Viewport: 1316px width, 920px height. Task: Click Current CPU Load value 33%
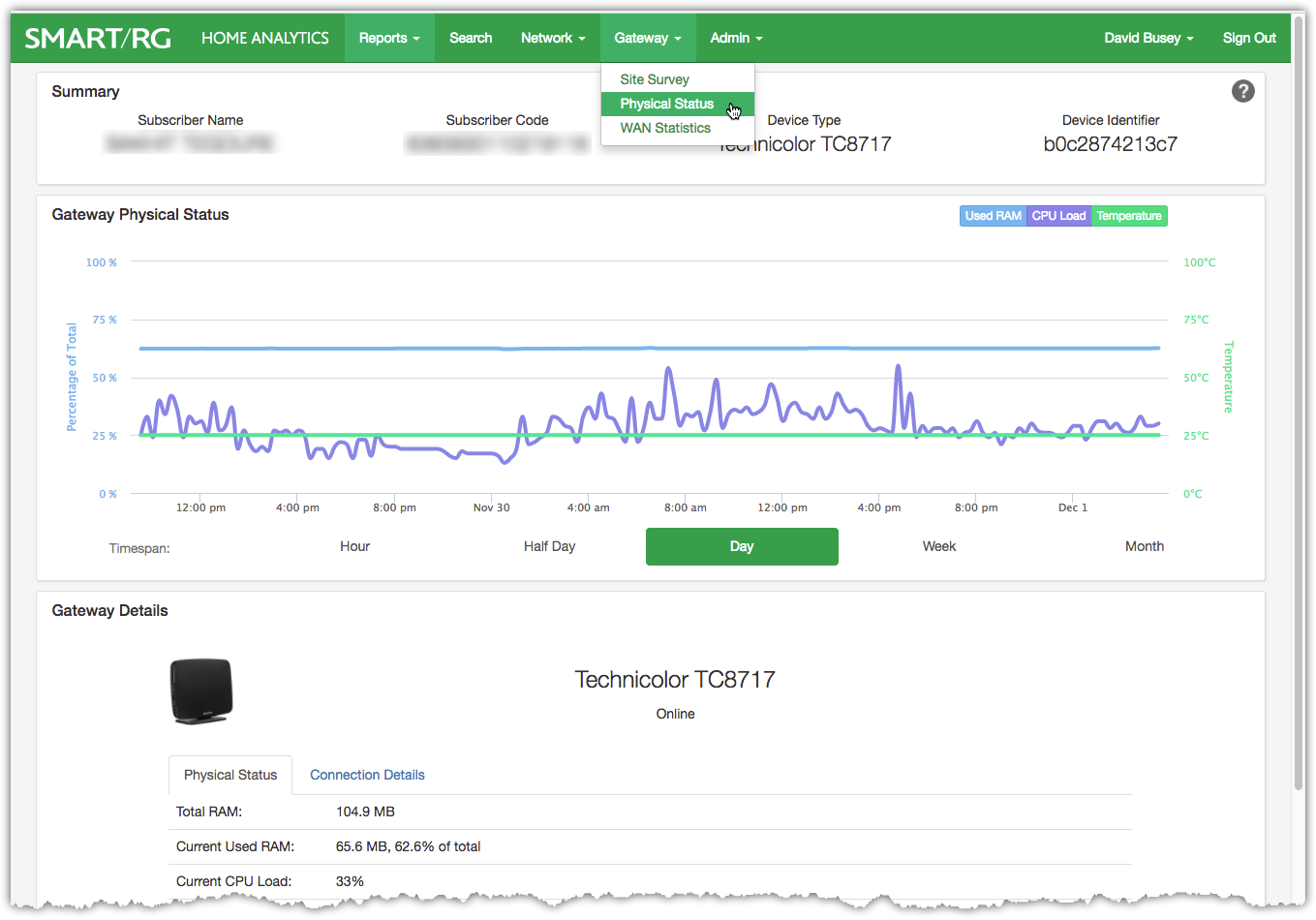pyautogui.click(x=350, y=881)
